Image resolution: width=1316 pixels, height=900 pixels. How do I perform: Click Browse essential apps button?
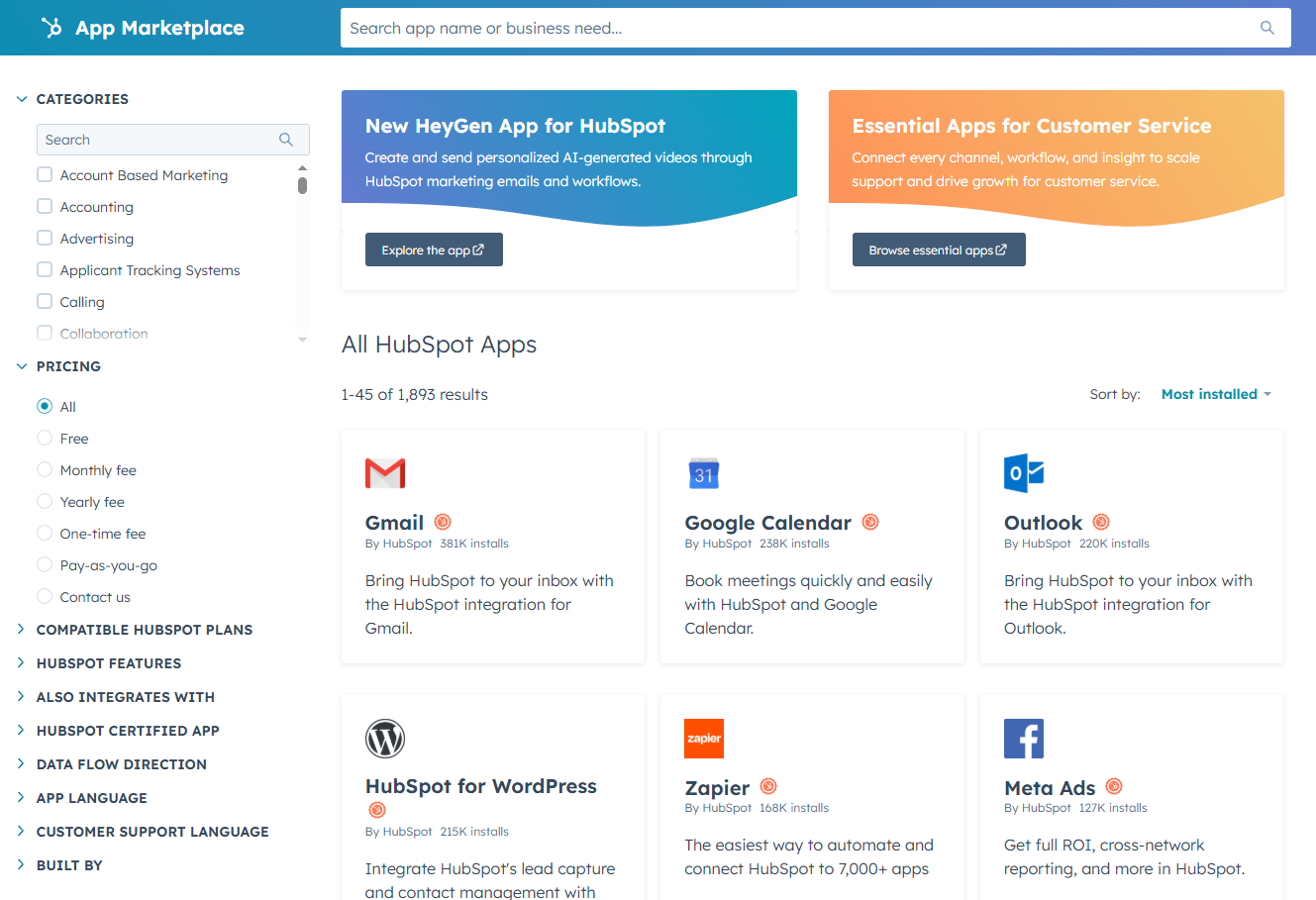[x=938, y=250]
